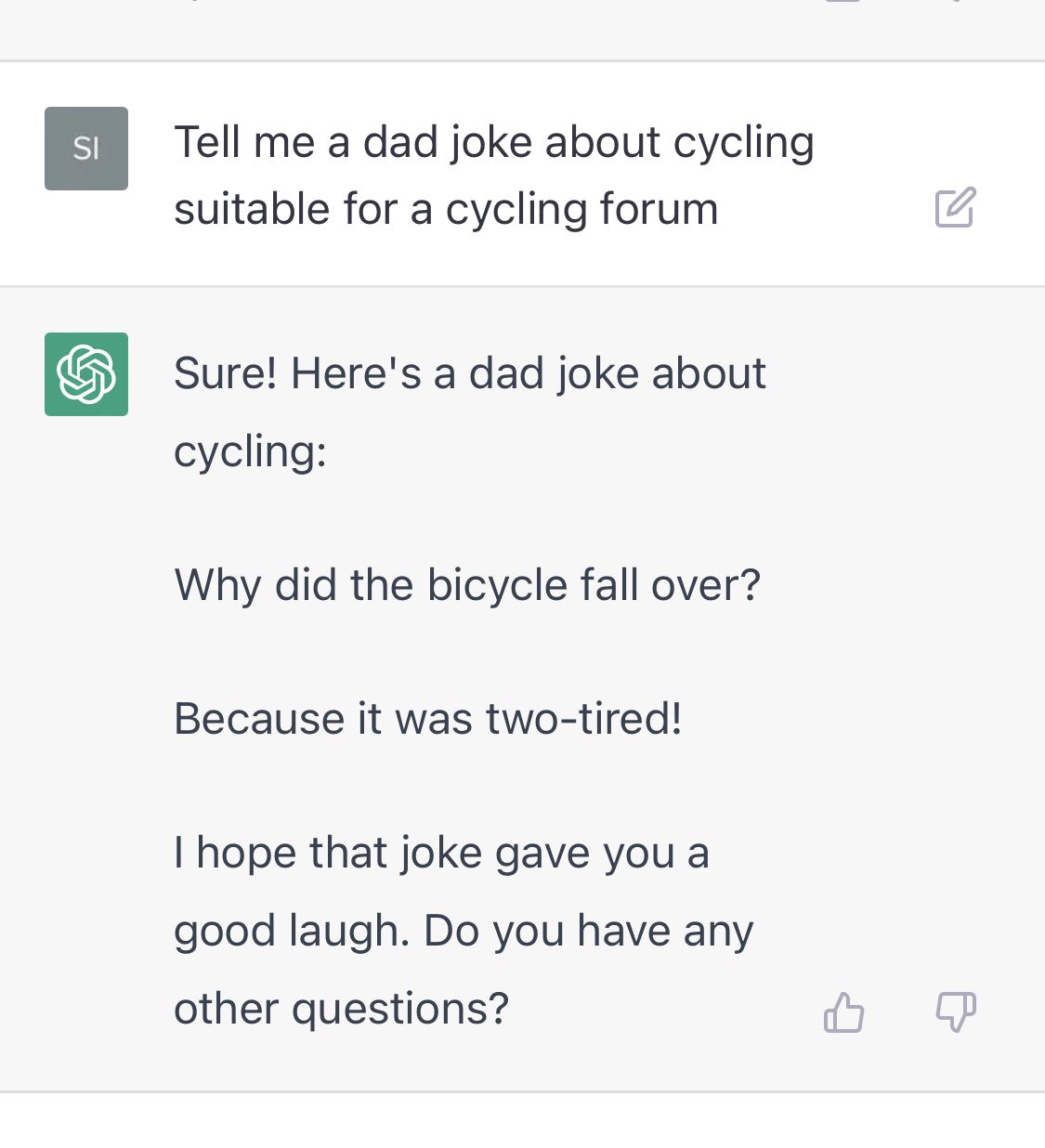
Task: Click the line "Sure! Here's a dad joke about"
Action: pyautogui.click(x=469, y=373)
